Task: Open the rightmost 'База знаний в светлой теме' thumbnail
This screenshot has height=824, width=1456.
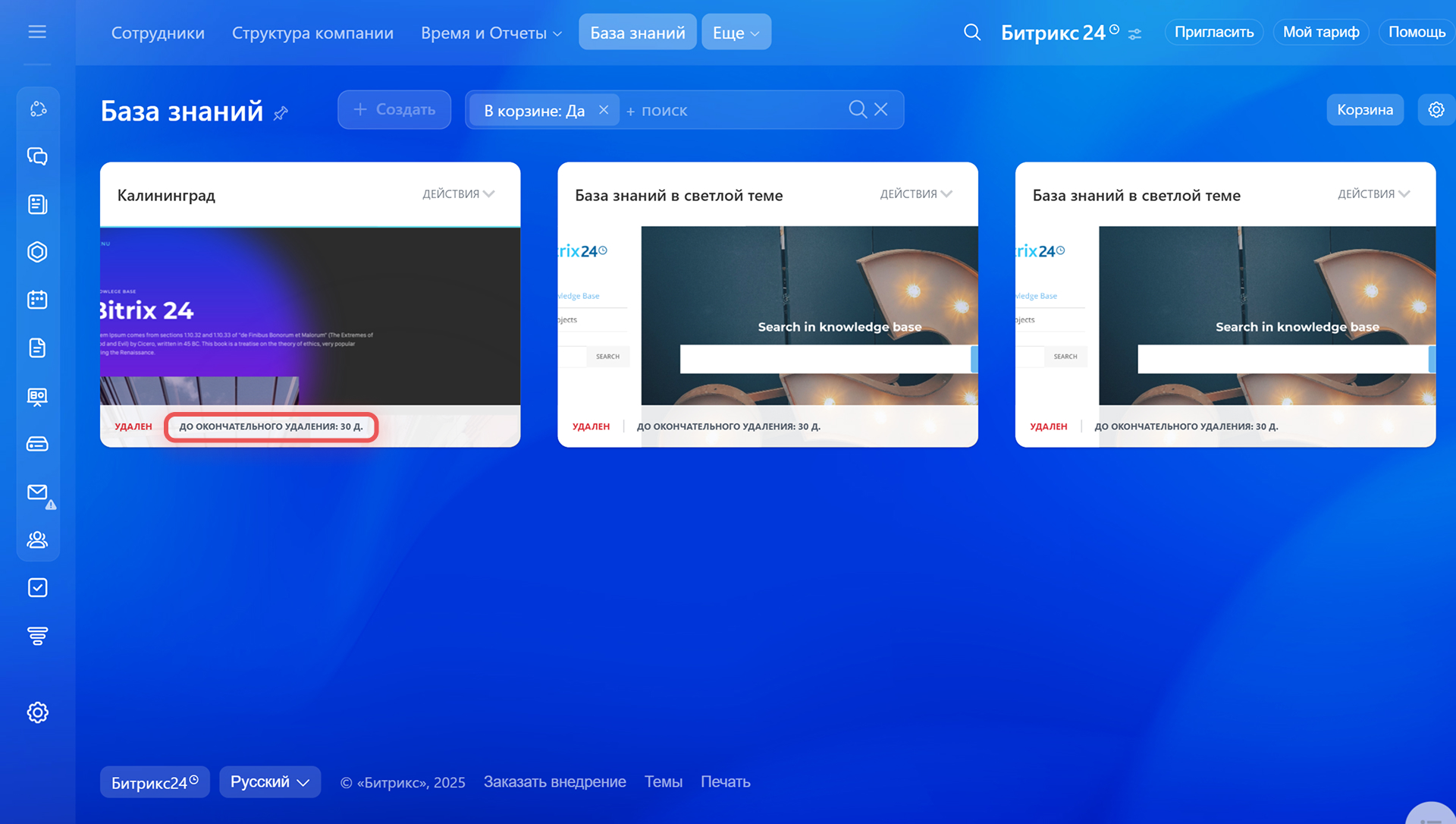Action: tap(1225, 316)
